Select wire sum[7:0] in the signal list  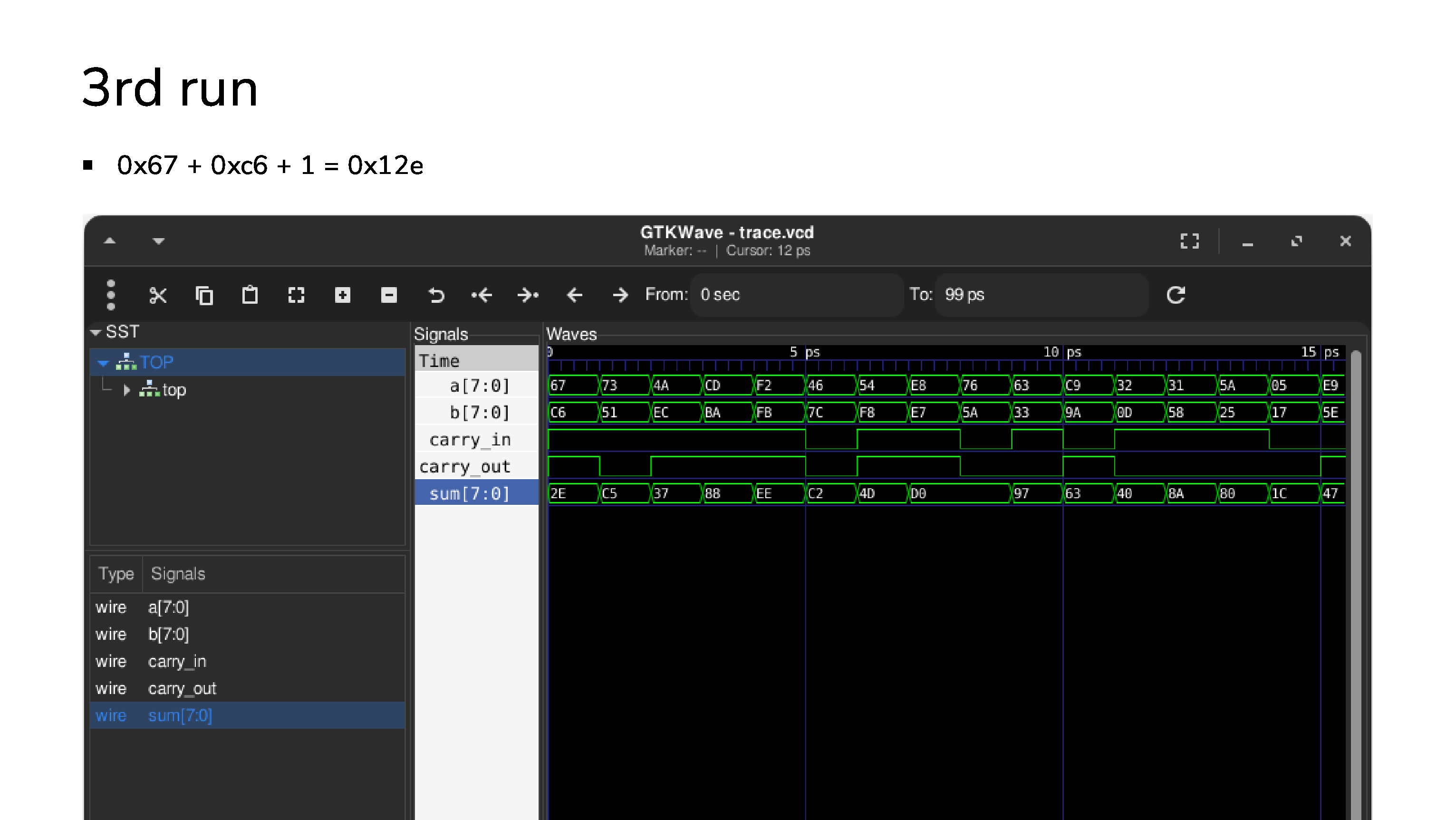(248, 715)
